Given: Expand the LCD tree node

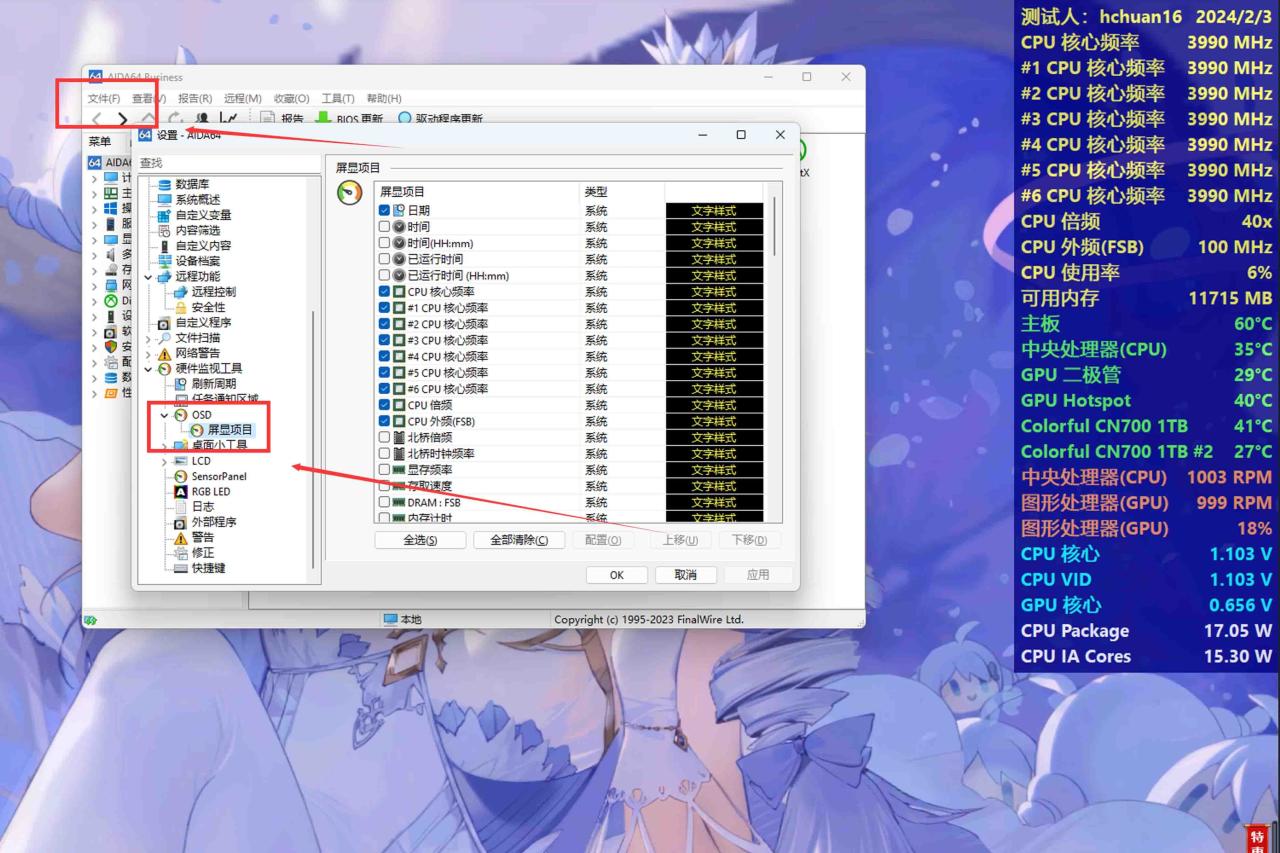Looking at the screenshot, I should point(165,461).
